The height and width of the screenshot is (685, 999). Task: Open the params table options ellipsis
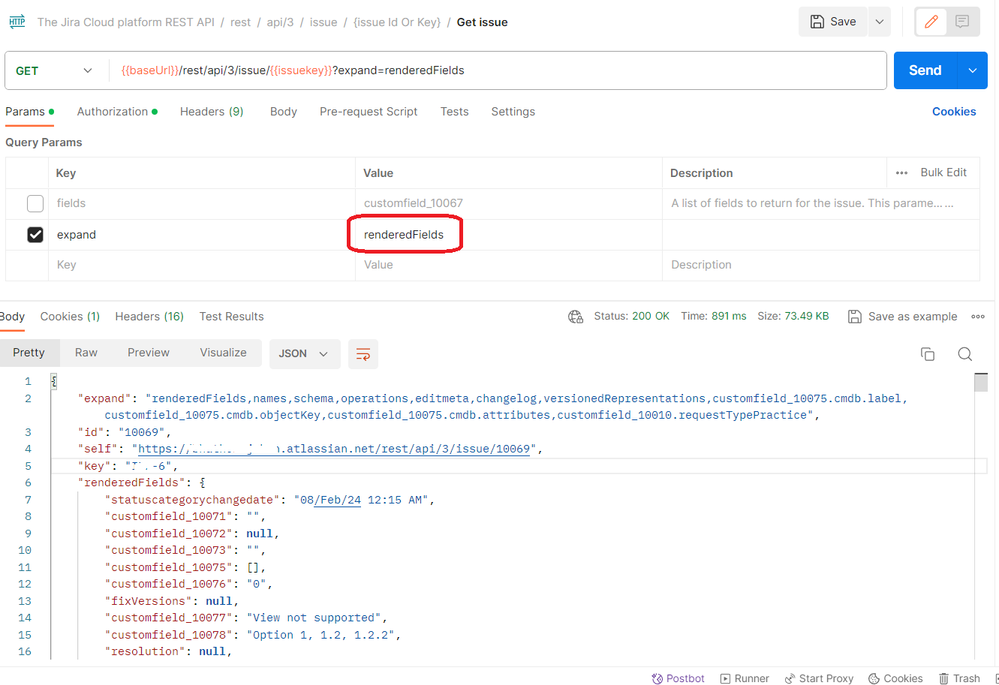[902, 173]
